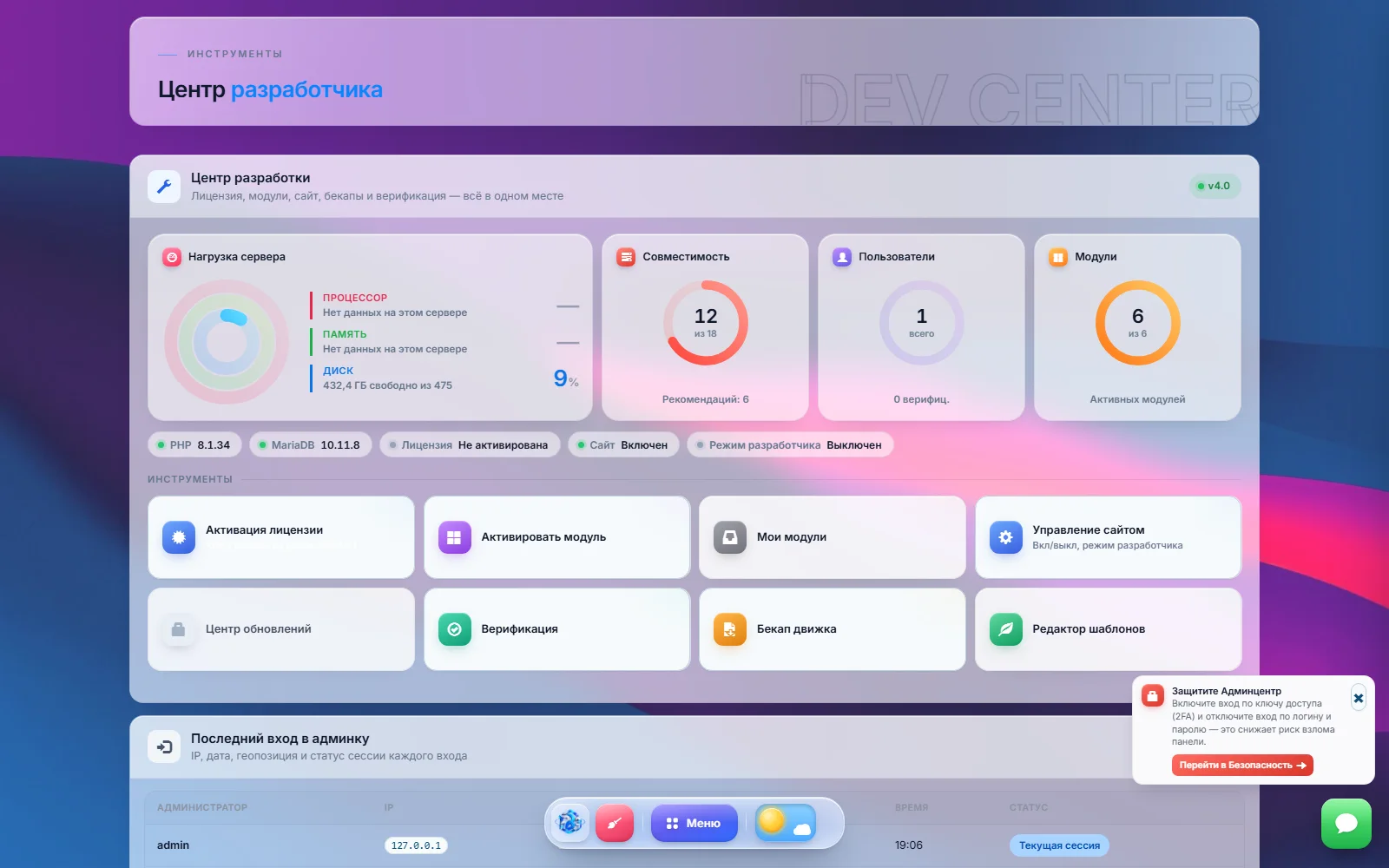Click the Пользователи ring showing 1 всего
The height and width of the screenshot is (868, 1389).
point(922,323)
